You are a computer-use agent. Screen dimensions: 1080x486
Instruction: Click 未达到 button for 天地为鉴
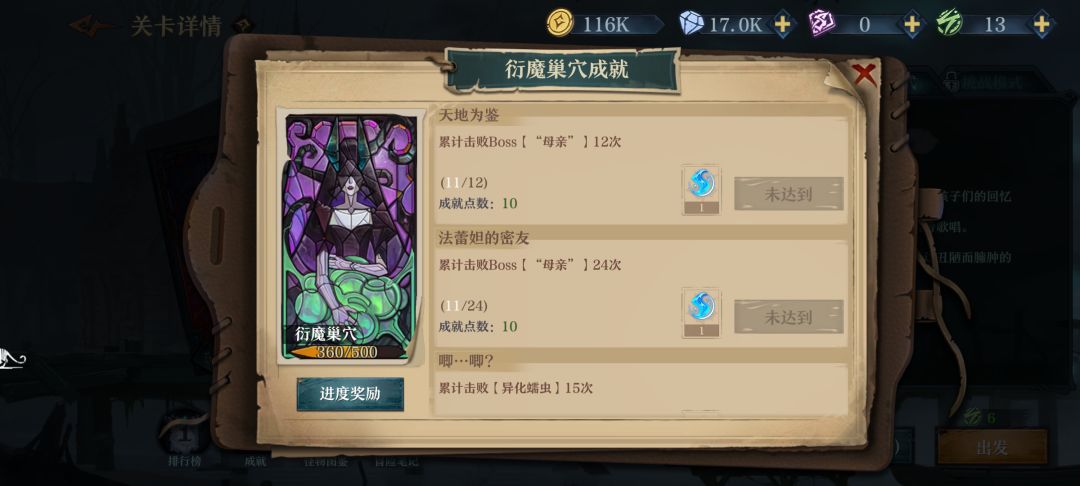pyautogui.click(x=789, y=194)
